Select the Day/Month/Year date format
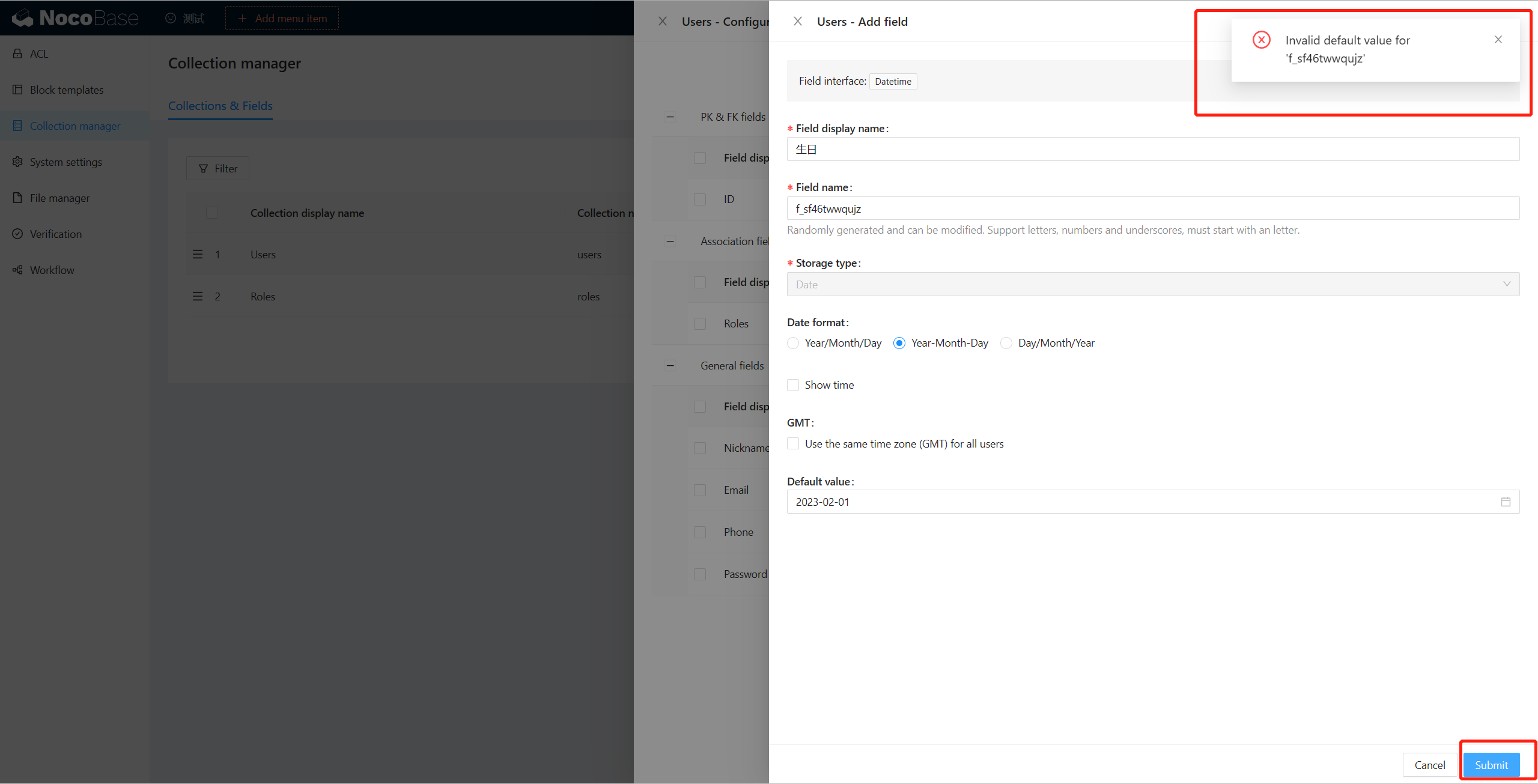 (x=1006, y=342)
